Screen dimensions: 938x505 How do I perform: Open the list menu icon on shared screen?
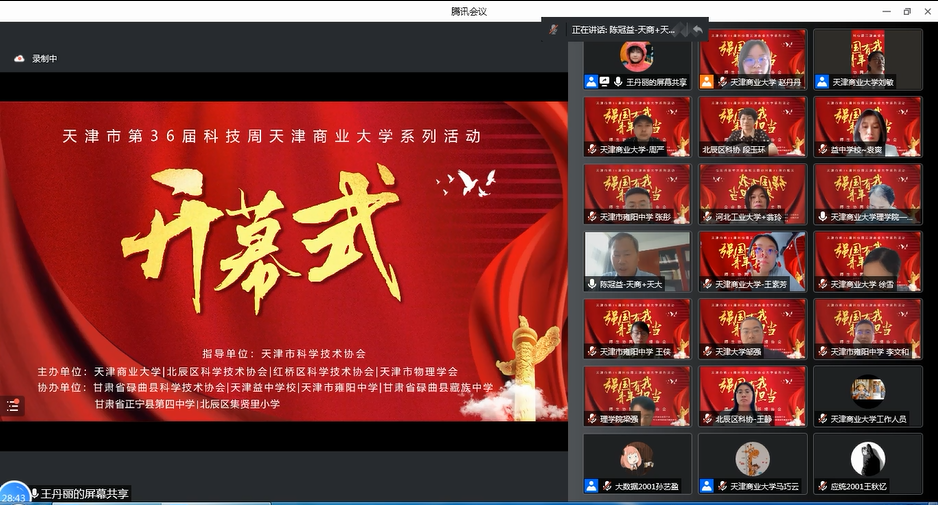point(13,406)
